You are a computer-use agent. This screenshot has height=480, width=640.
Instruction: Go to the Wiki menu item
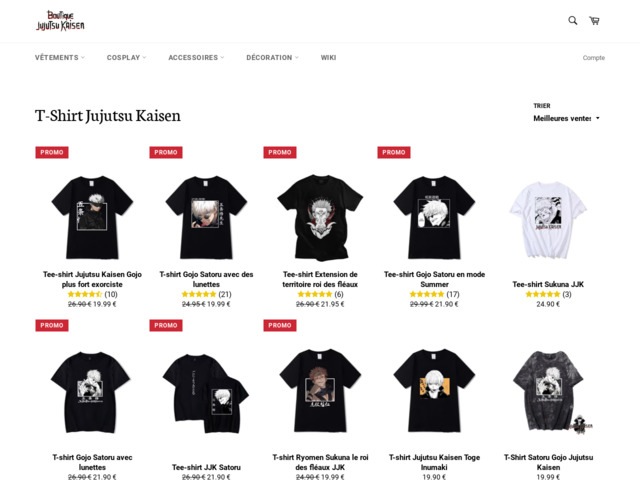coord(329,58)
